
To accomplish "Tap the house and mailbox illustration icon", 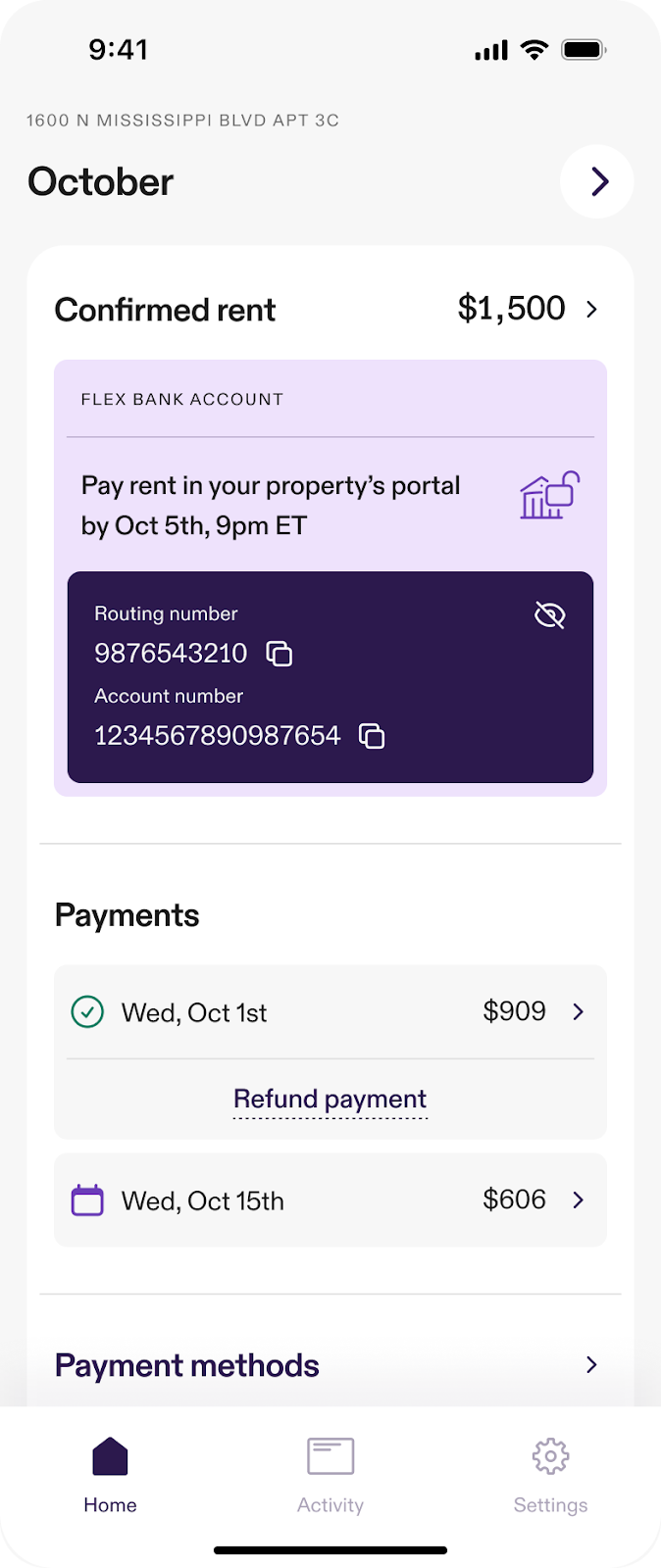I will (549, 495).
